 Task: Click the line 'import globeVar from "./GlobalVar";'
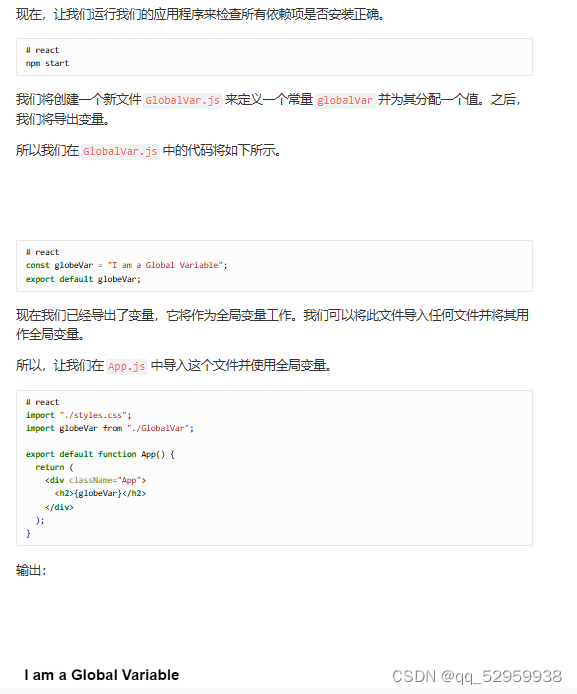tap(110, 428)
